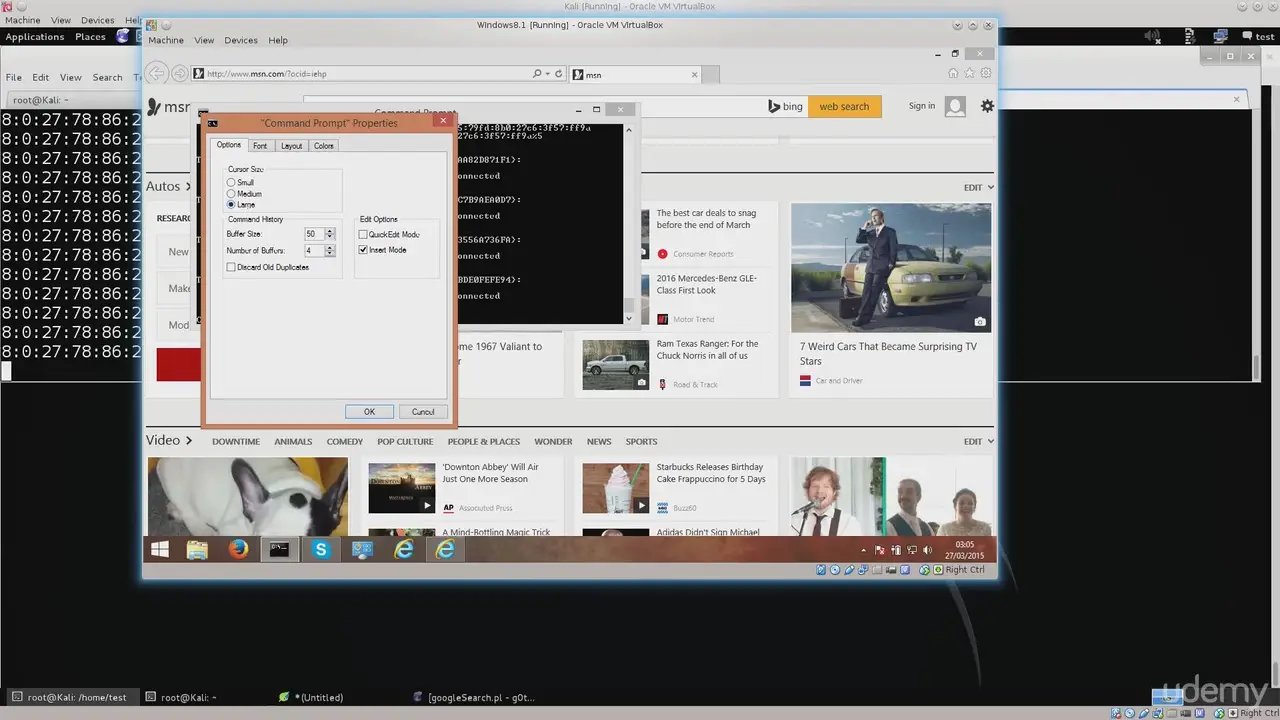
Task: Expand Autos section chevron
Action: 188,187
